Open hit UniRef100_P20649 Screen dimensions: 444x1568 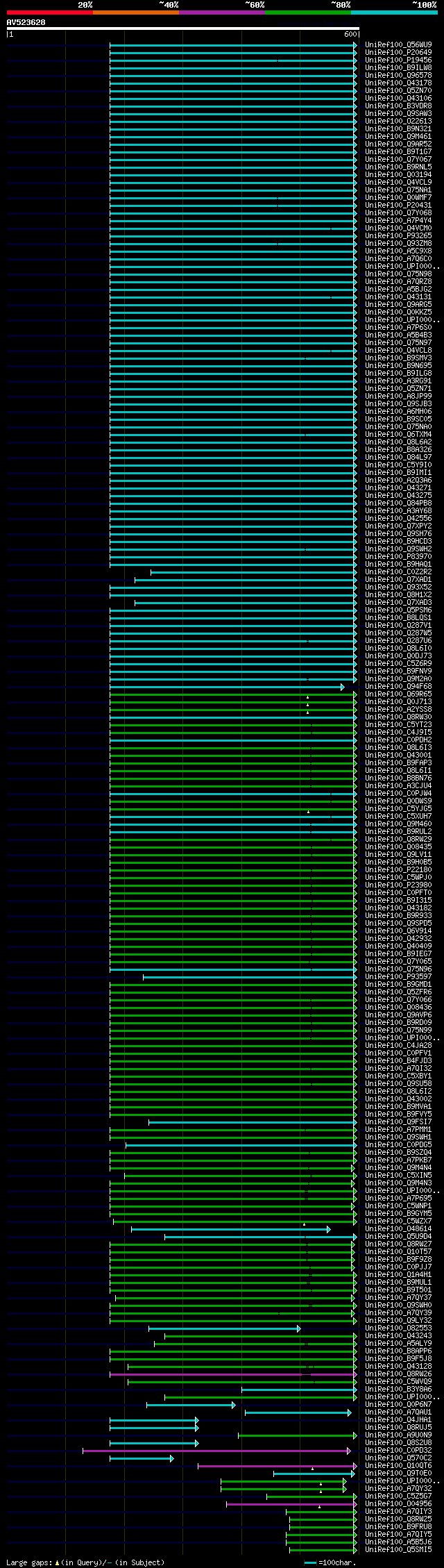398,52
